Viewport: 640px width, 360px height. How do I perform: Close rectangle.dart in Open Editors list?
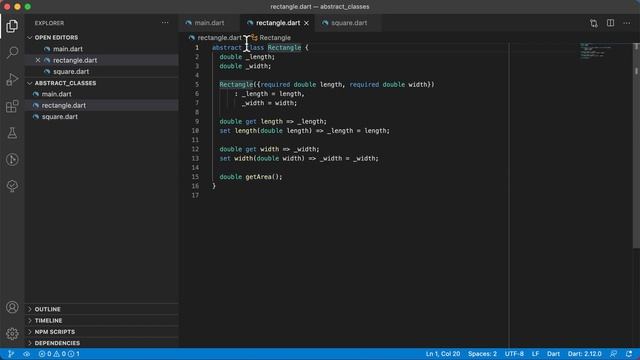point(38,60)
